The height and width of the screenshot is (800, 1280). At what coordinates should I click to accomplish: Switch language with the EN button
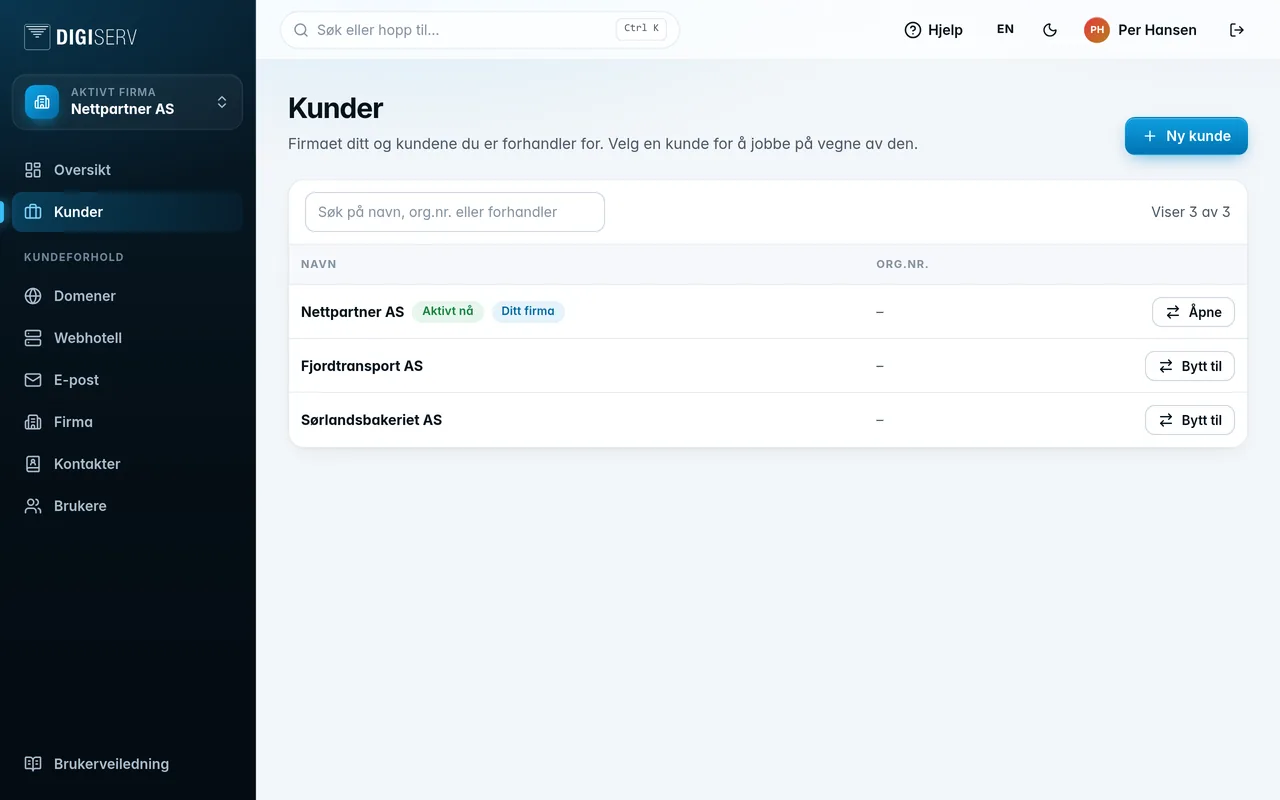(1005, 30)
